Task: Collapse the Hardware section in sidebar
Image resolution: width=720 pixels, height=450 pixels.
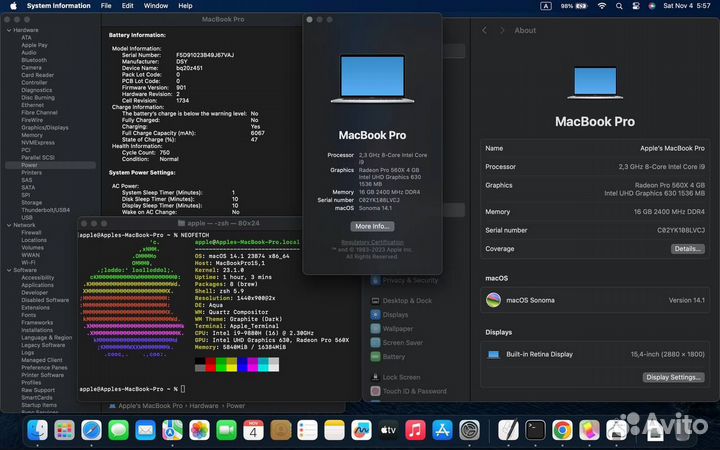Action: click(x=9, y=30)
